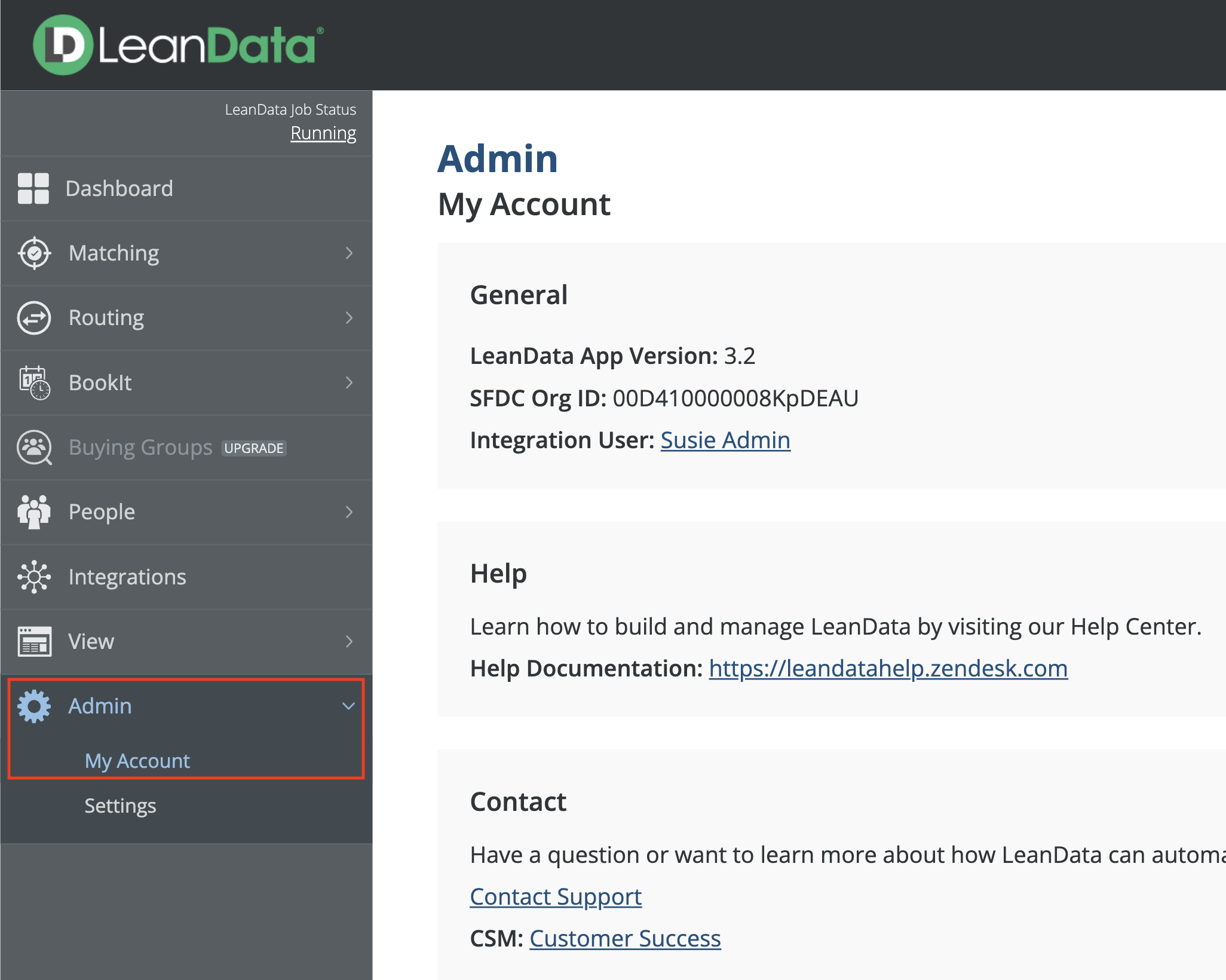
Task: Open the Settings submenu item
Action: (x=120, y=806)
